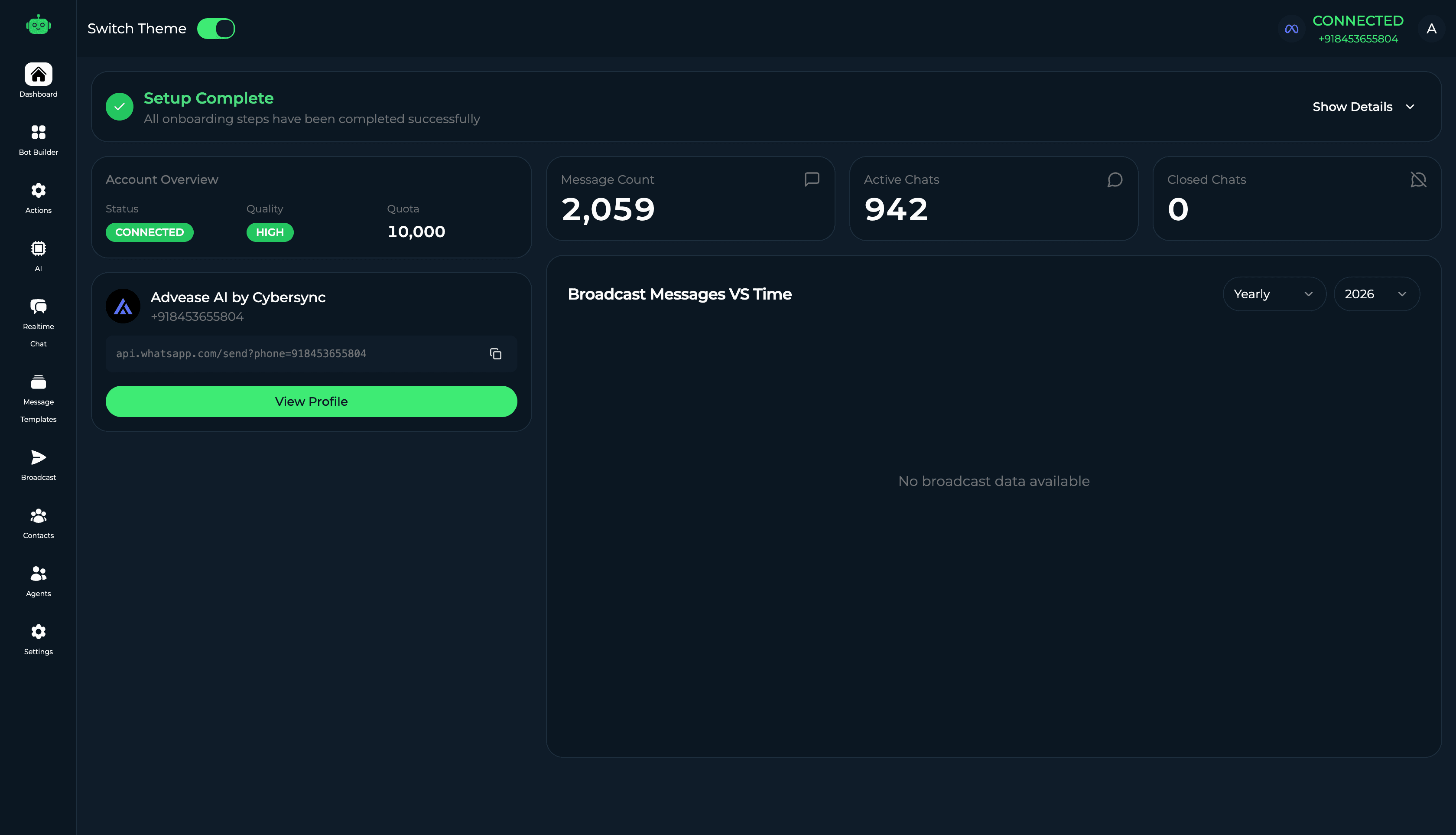Copy the WhatsApp API link
The image size is (1456, 835).
(495, 354)
